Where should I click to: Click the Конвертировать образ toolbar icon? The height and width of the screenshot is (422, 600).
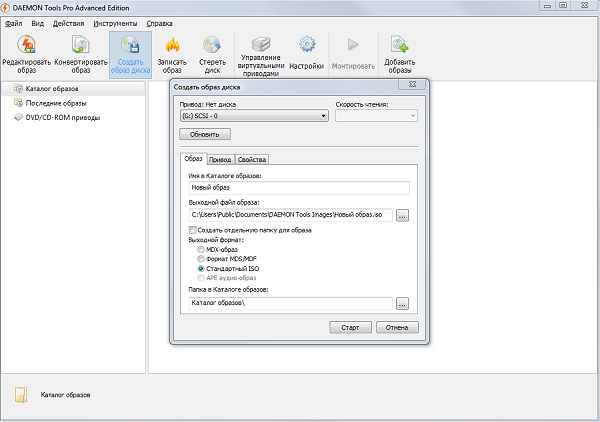[x=79, y=46]
